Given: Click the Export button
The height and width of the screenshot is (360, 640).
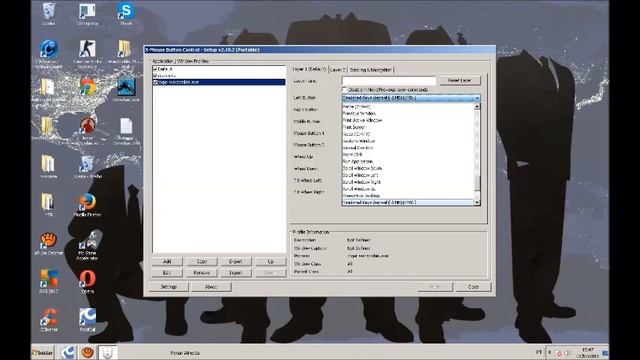Looking at the screenshot, I should (x=236, y=261).
